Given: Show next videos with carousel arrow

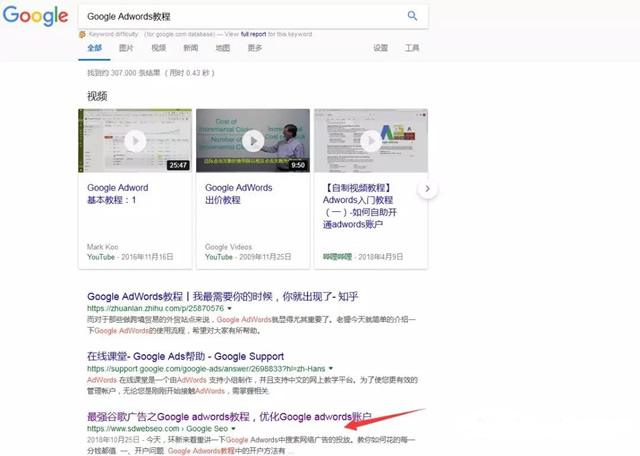Looking at the screenshot, I should click(427, 188).
